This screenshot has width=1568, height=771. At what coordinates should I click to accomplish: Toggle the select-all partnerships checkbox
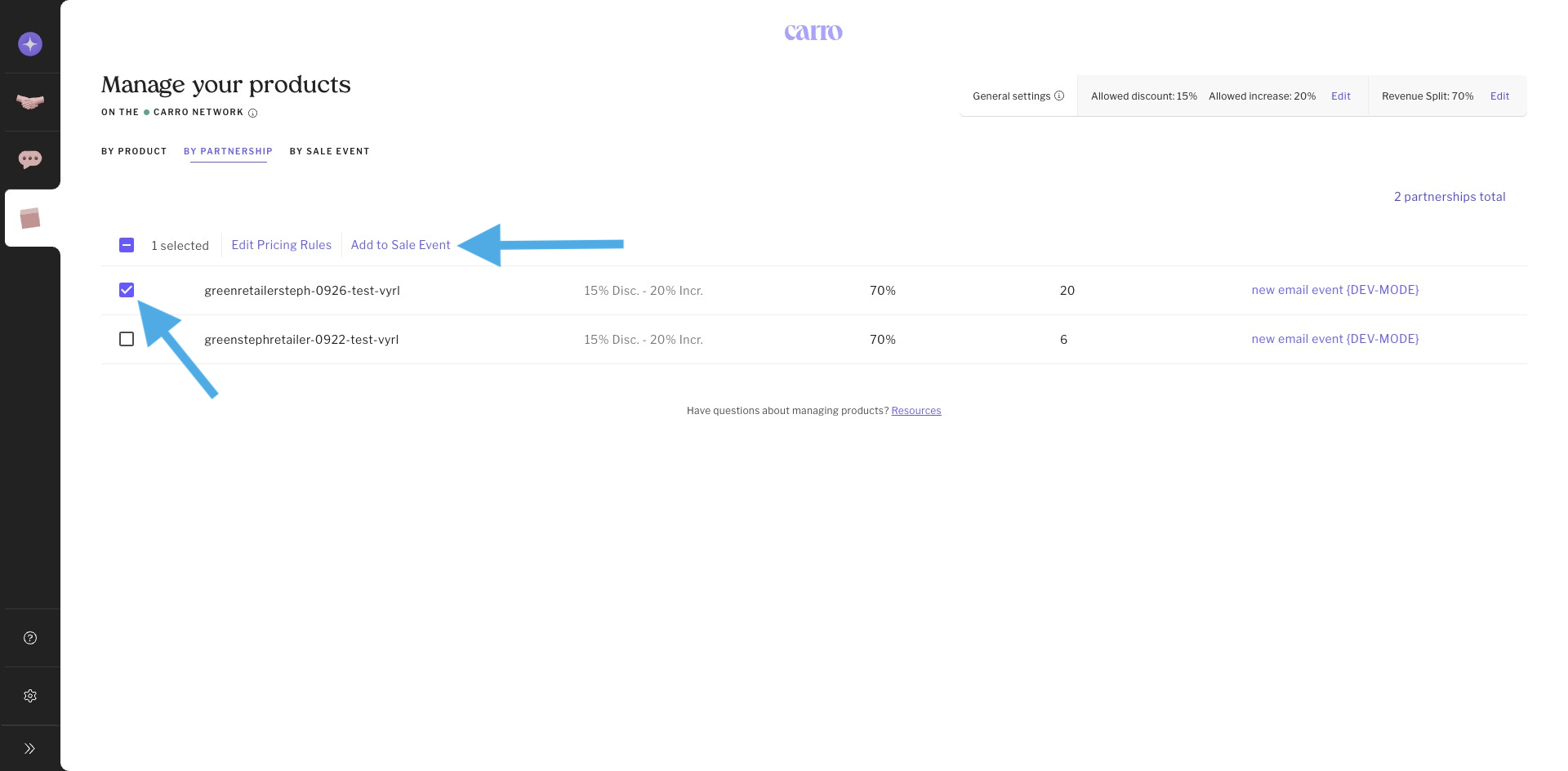coord(127,245)
